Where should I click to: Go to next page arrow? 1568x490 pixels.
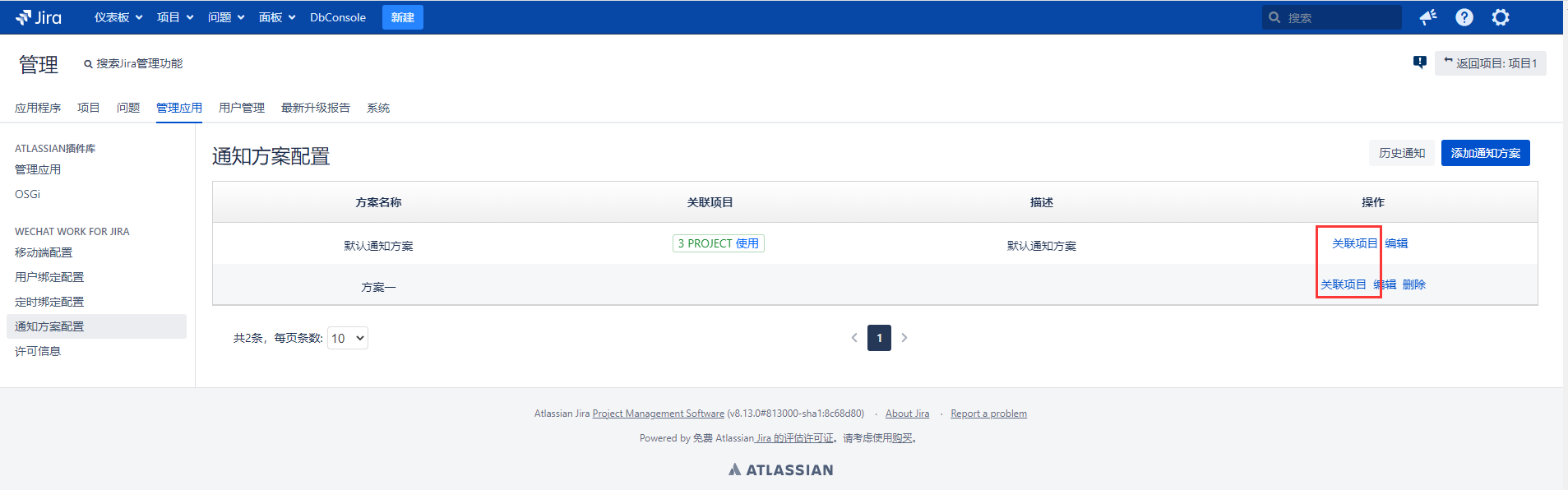[x=904, y=338]
